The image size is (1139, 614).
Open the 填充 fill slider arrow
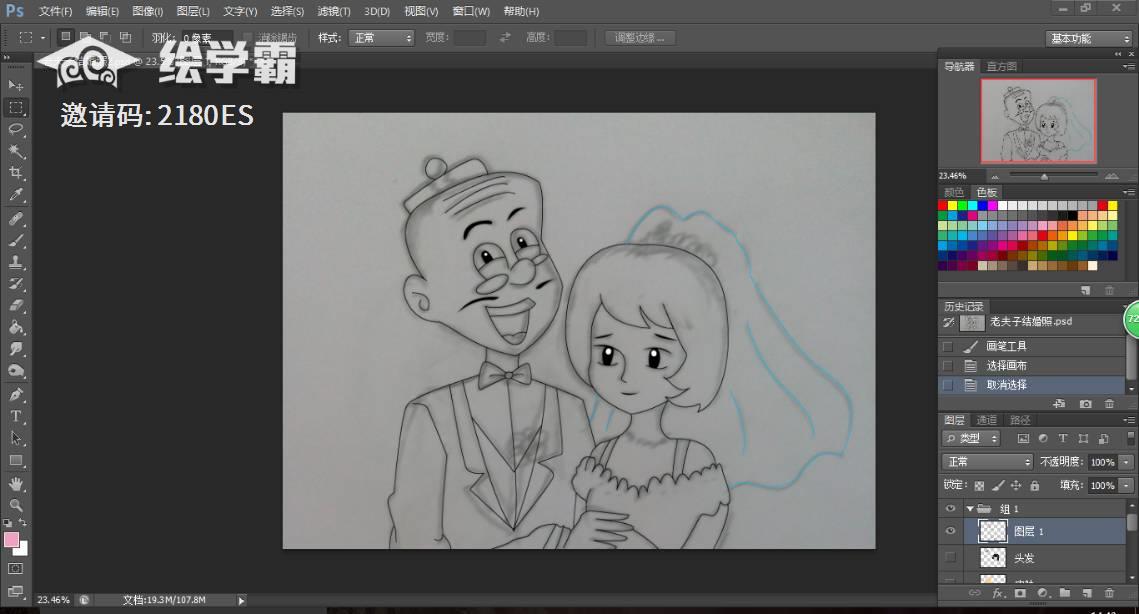coord(1127,485)
